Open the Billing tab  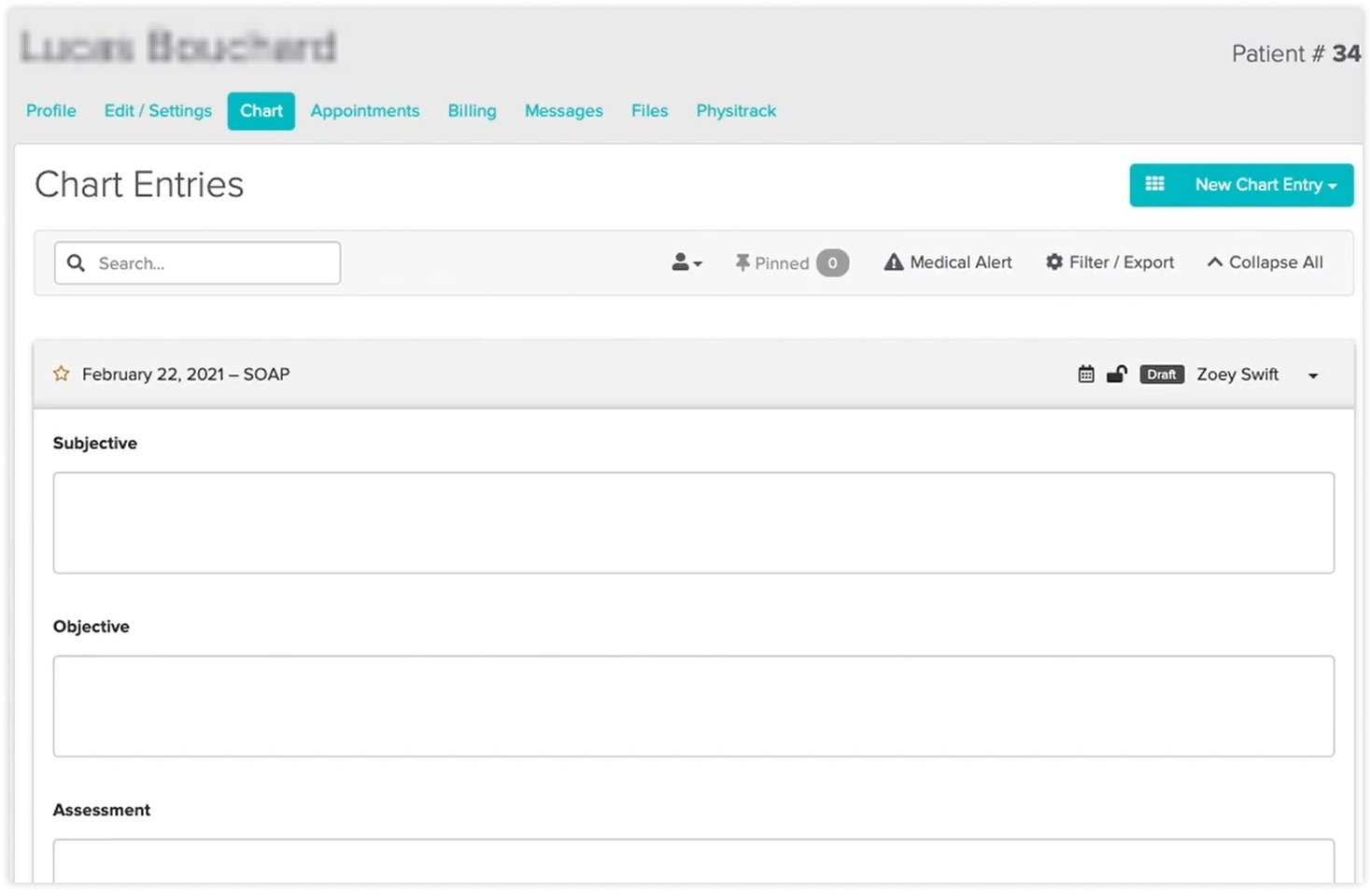[472, 110]
